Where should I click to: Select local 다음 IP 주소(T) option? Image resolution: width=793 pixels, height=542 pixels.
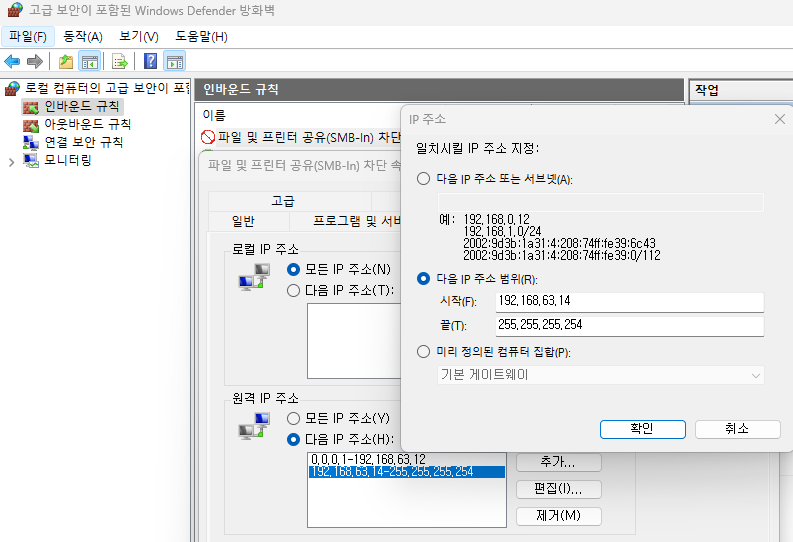293,291
